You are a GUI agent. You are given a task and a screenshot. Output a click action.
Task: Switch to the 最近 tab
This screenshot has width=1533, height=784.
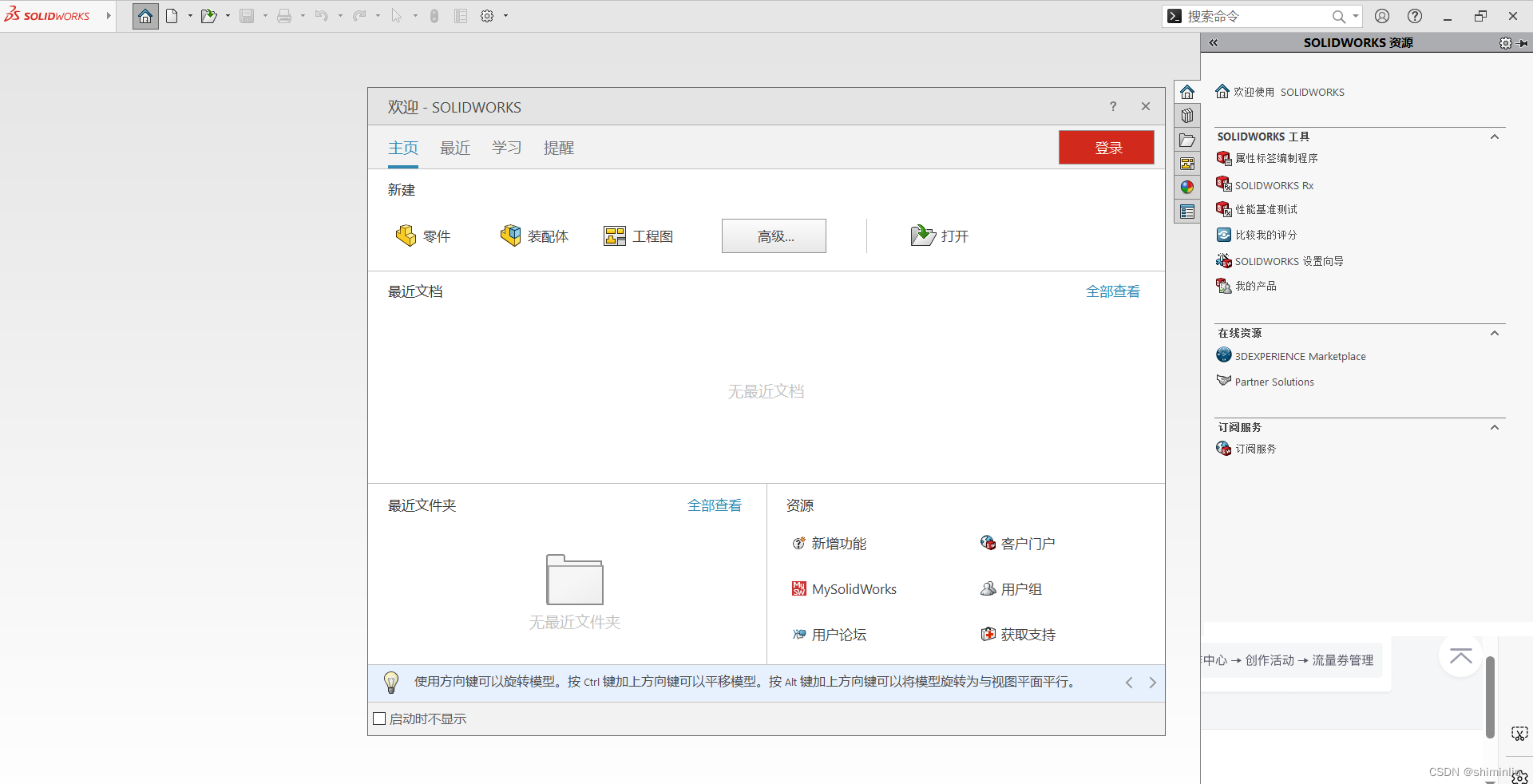(455, 148)
